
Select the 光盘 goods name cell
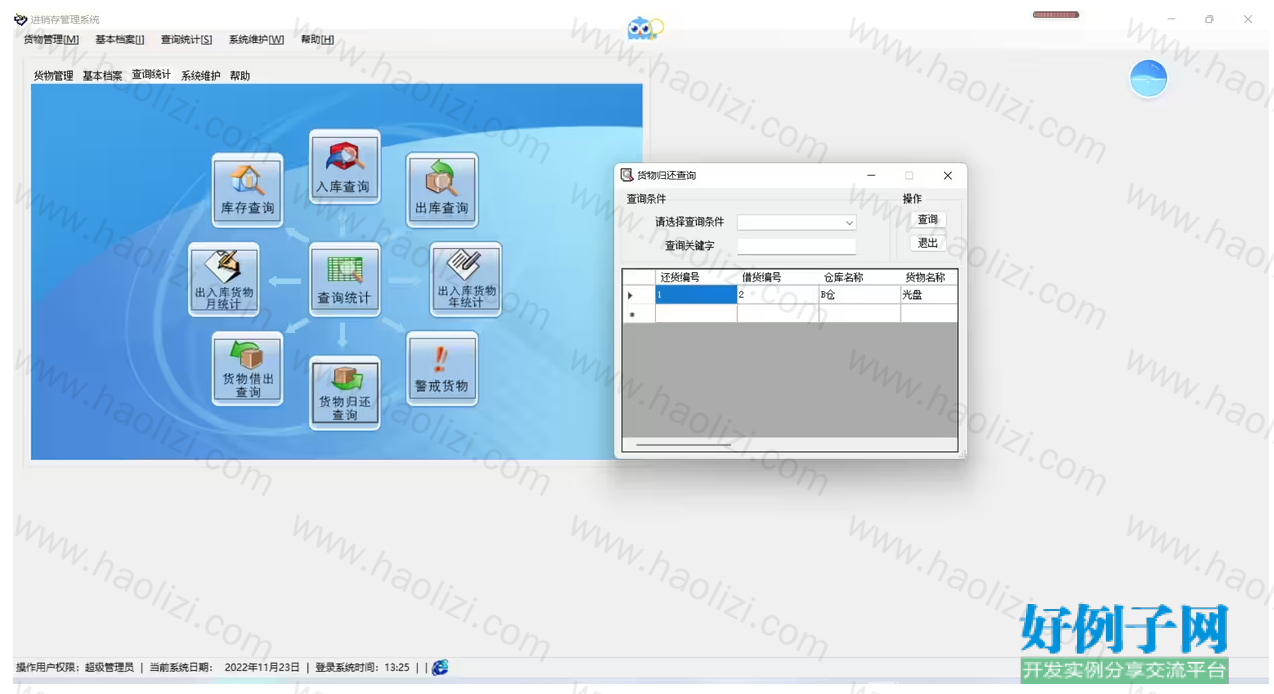tap(929, 295)
